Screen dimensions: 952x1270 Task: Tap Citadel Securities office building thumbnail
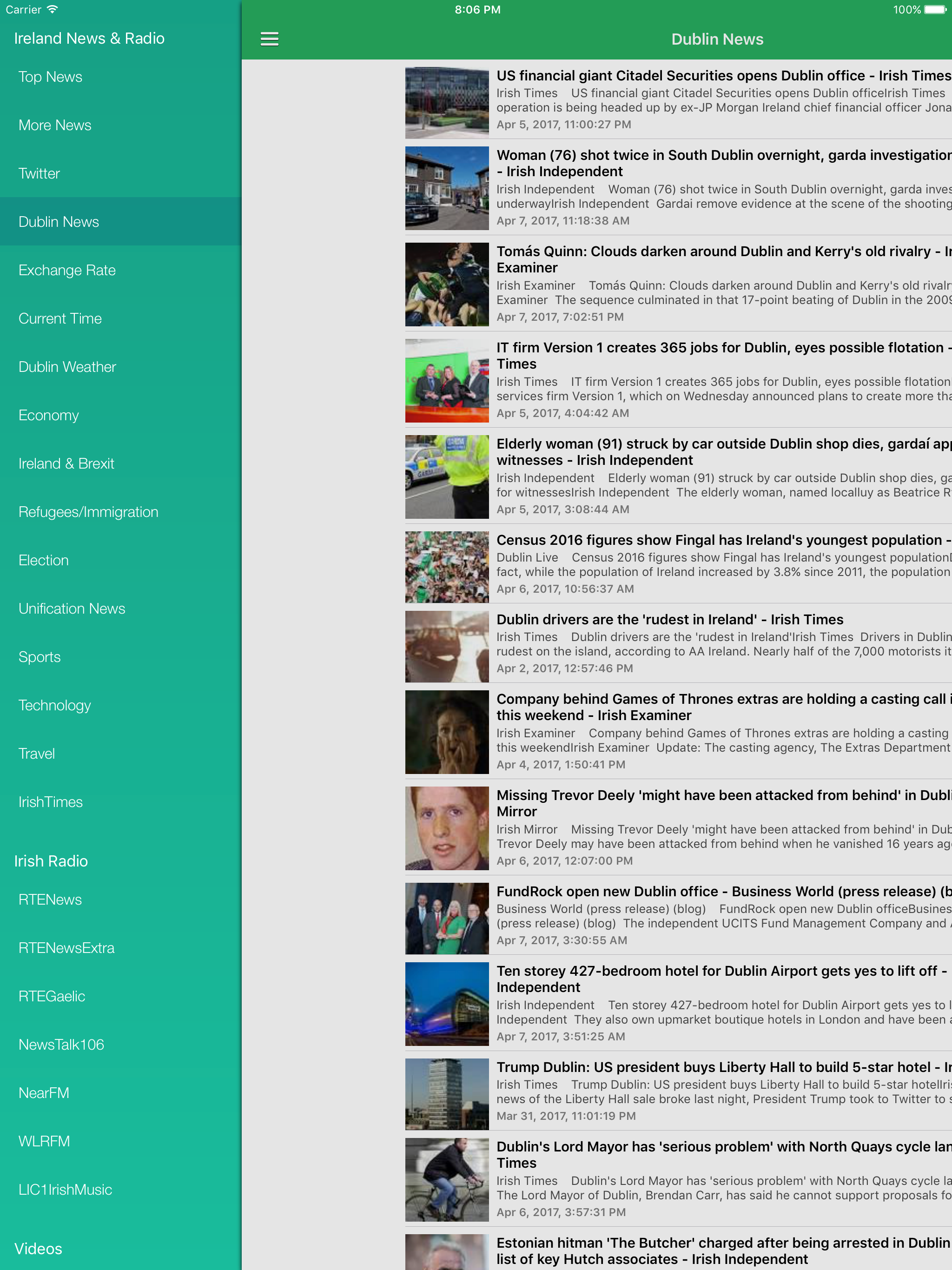click(447, 102)
